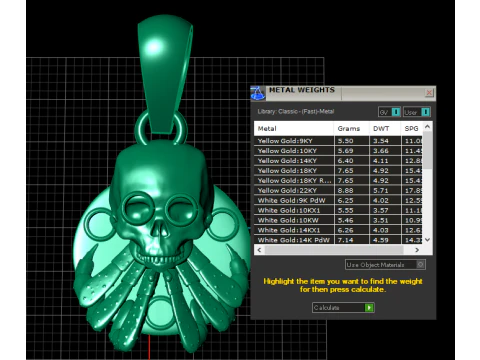Click the pendant bail in the viewport
The width and height of the screenshot is (480, 360).
(x=164, y=73)
